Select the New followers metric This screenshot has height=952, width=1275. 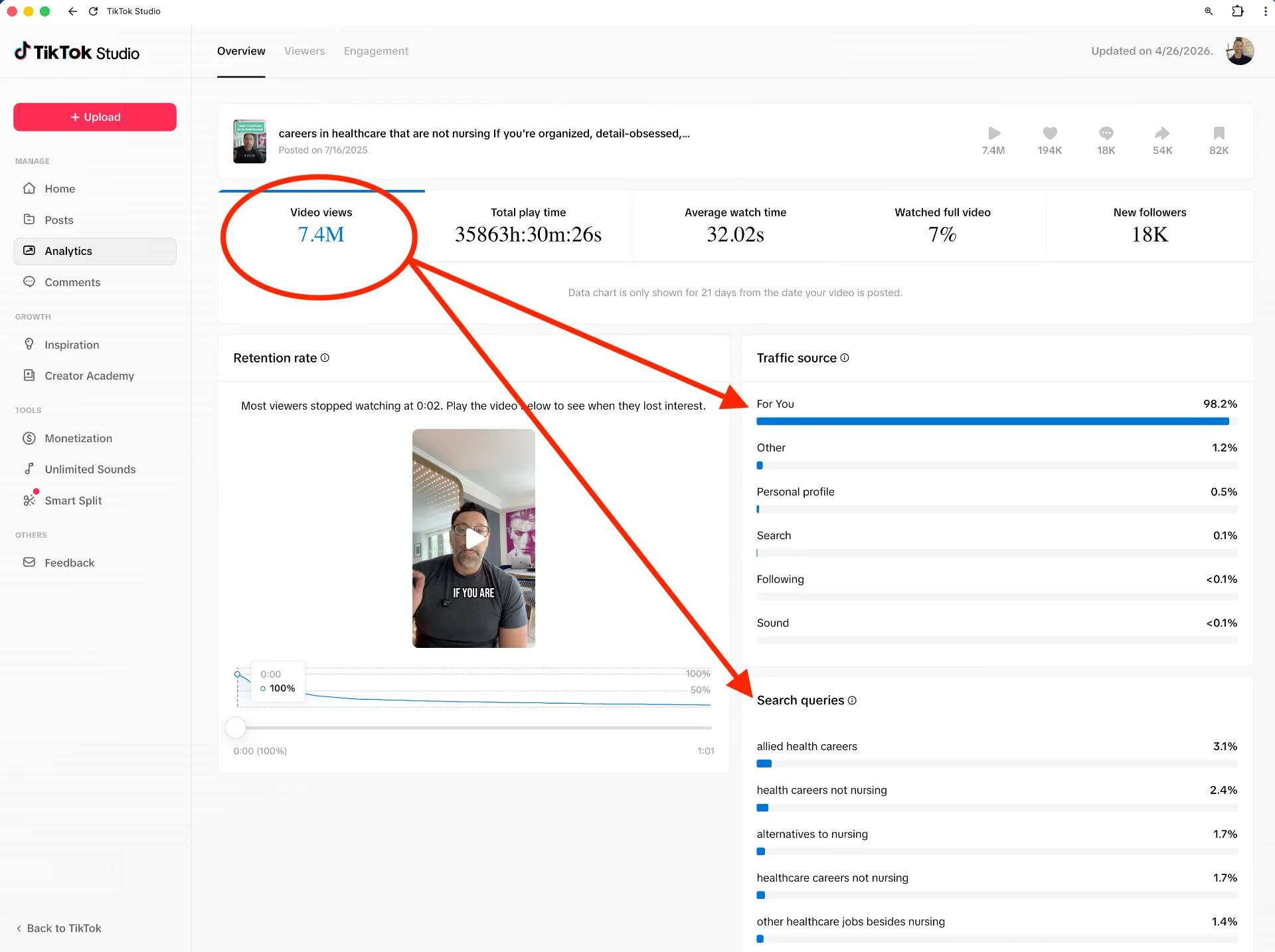click(x=1149, y=226)
